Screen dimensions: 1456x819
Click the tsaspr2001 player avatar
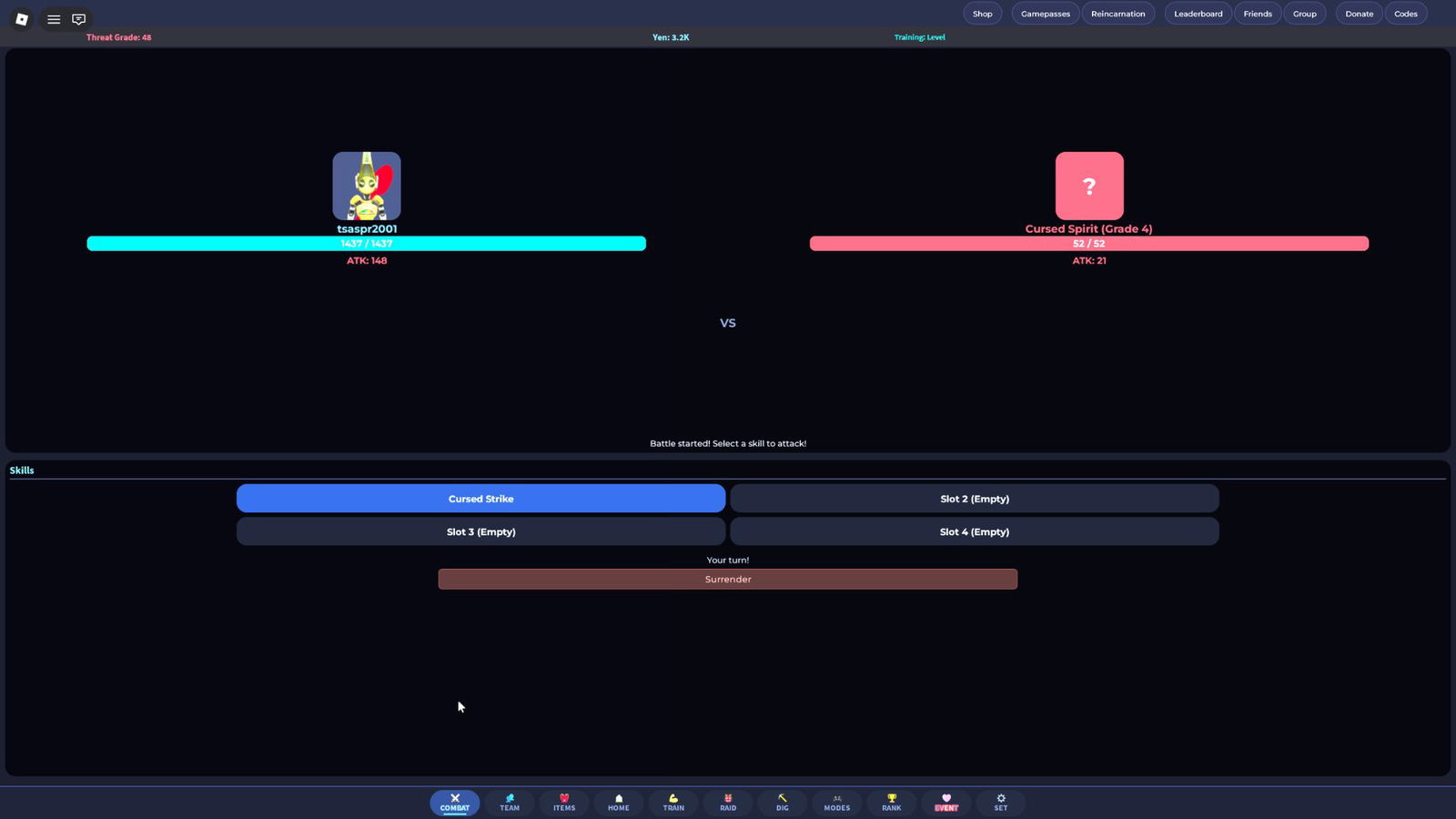pyautogui.click(x=367, y=186)
